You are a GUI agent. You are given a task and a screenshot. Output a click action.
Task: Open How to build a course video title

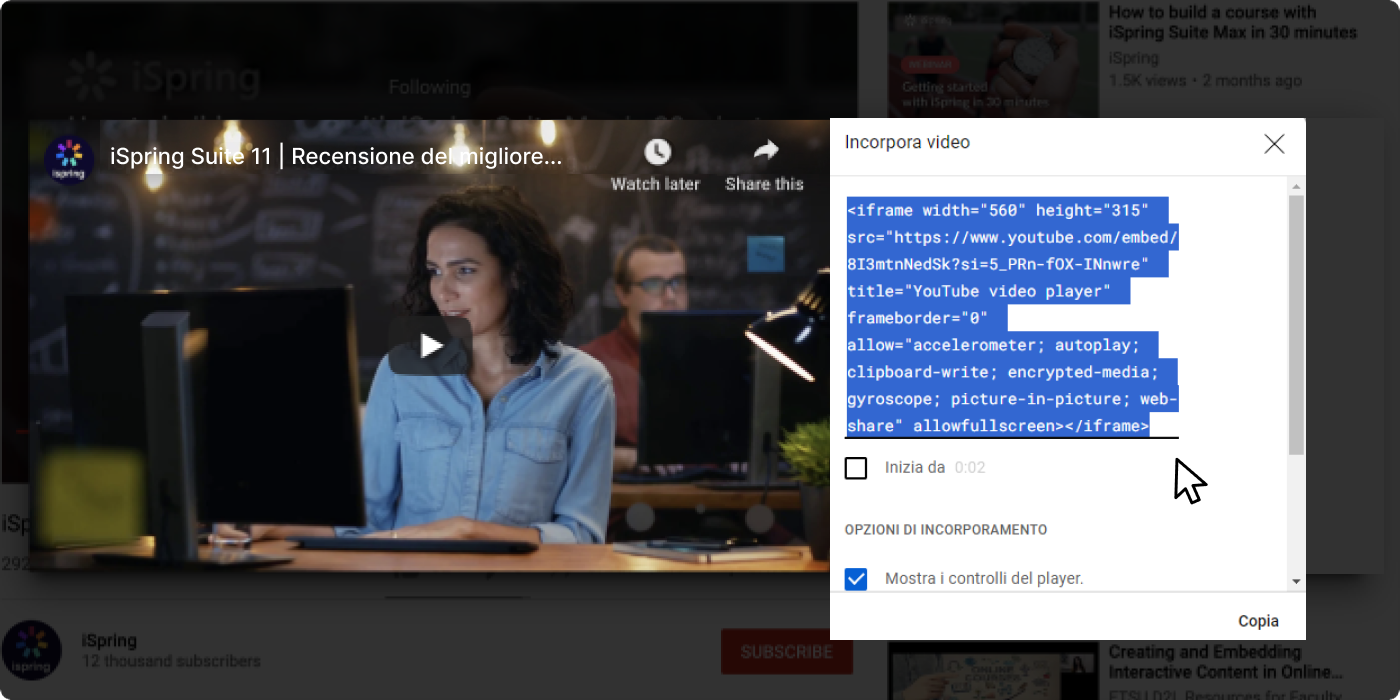[1232, 22]
